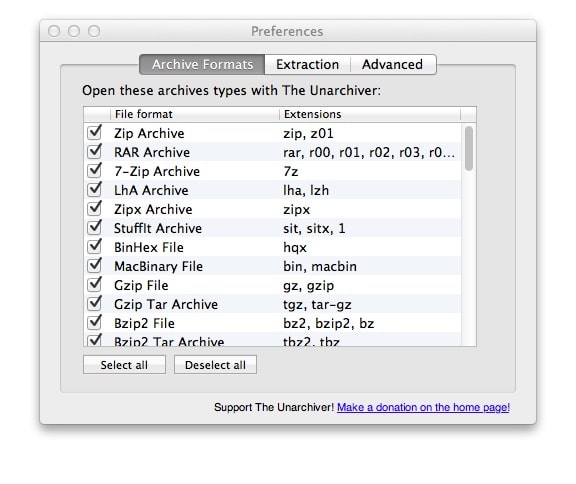576x484 pixels.
Task: Close the Preferences window
Action: [54, 31]
